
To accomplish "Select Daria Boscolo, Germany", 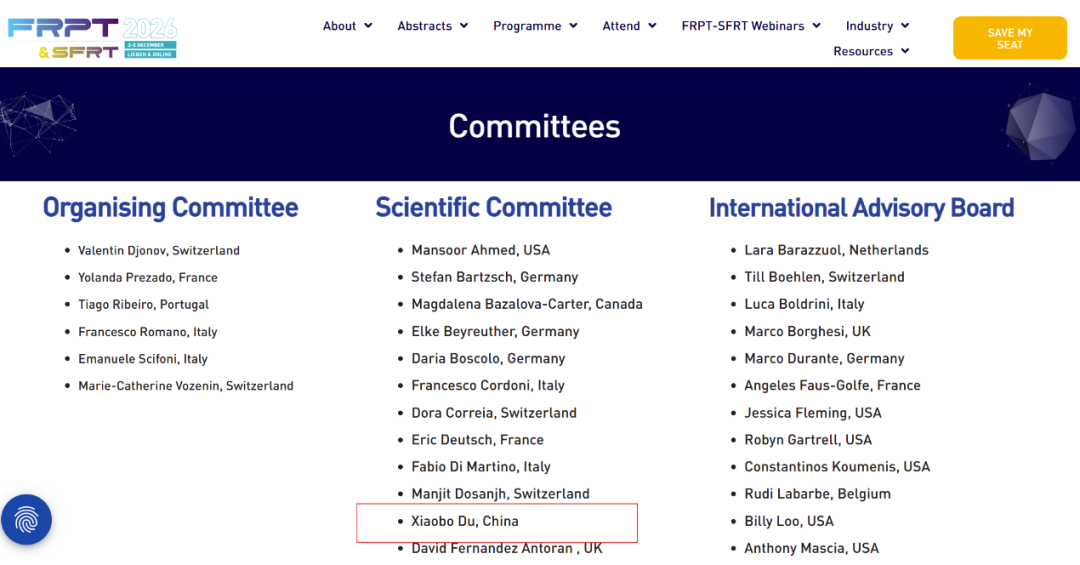I will tap(488, 358).
